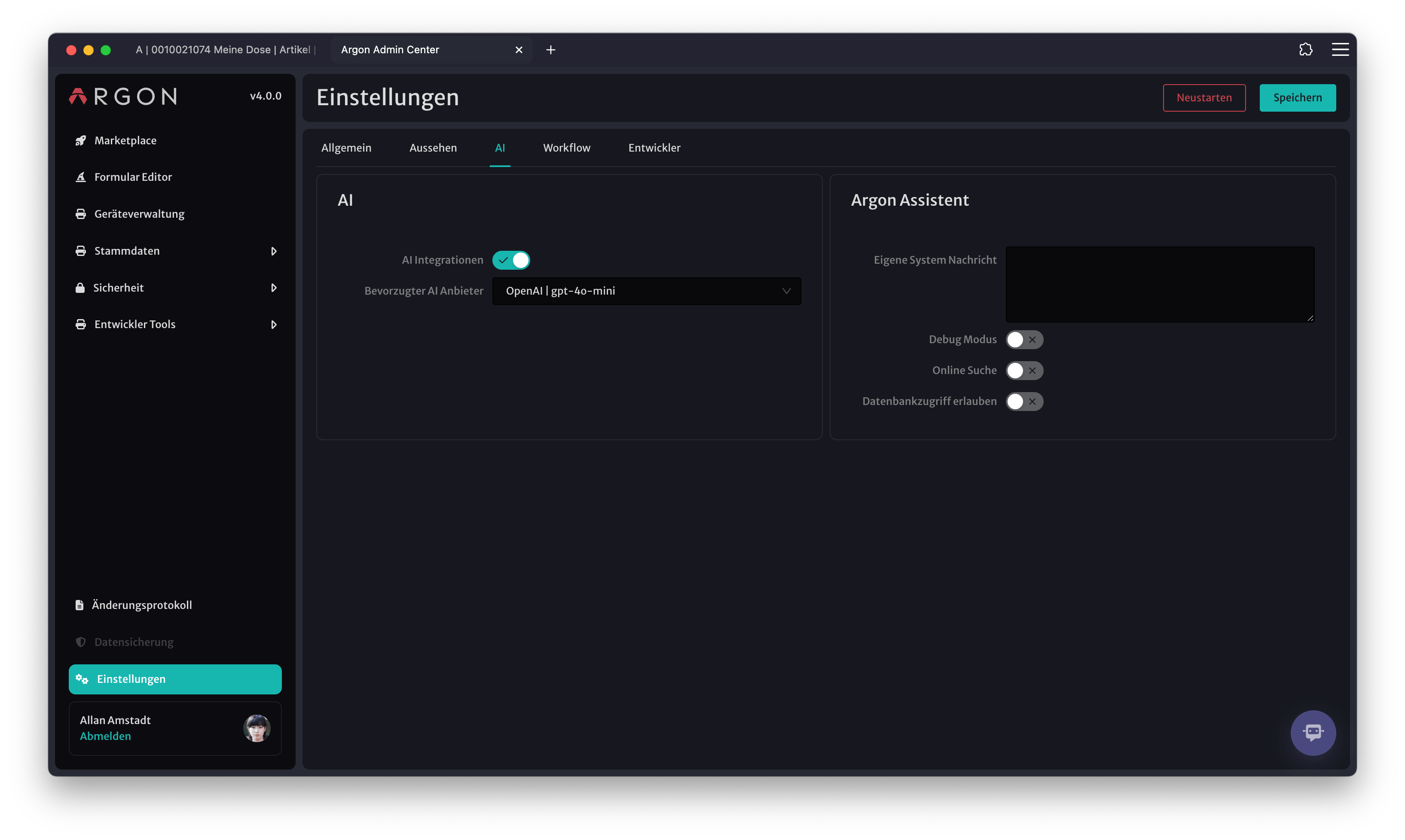Open the Bevorzugter AI Anbieter dropdown
The height and width of the screenshot is (840, 1405).
point(646,291)
